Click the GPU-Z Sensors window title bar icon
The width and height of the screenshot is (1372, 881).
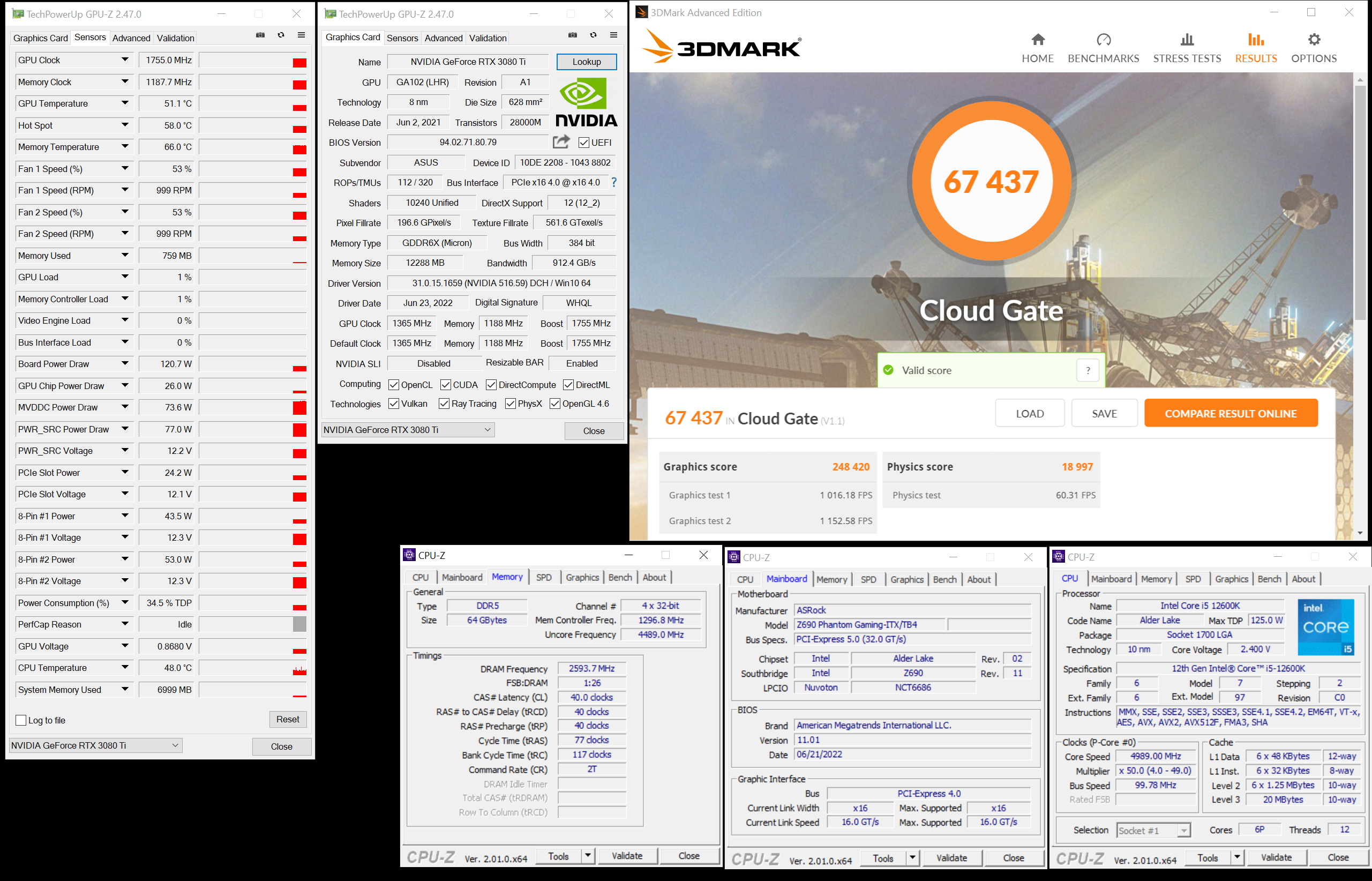[18, 14]
